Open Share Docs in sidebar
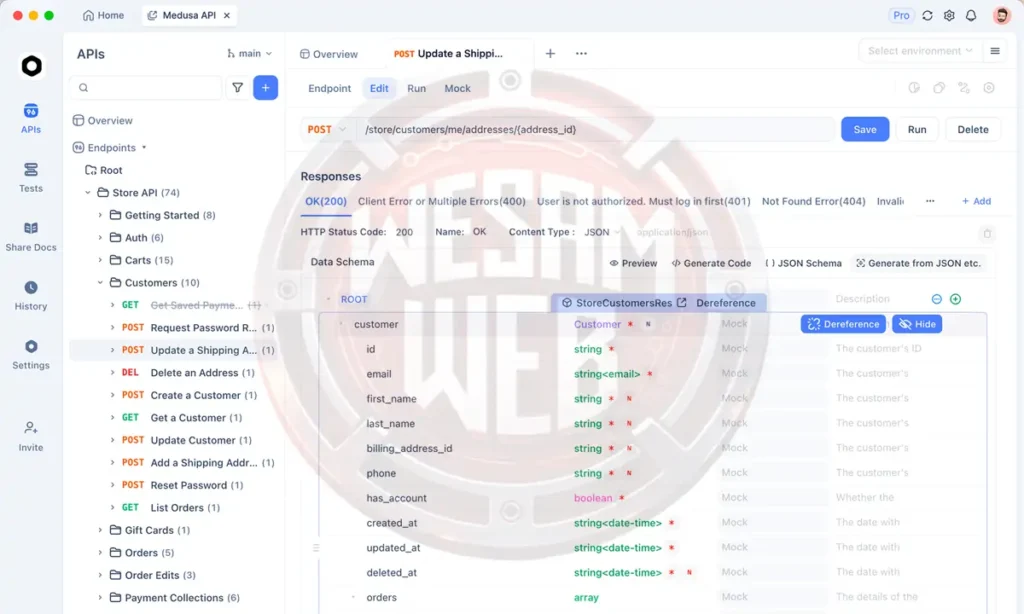The image size is (1024, 614). [x=31, y=236]
